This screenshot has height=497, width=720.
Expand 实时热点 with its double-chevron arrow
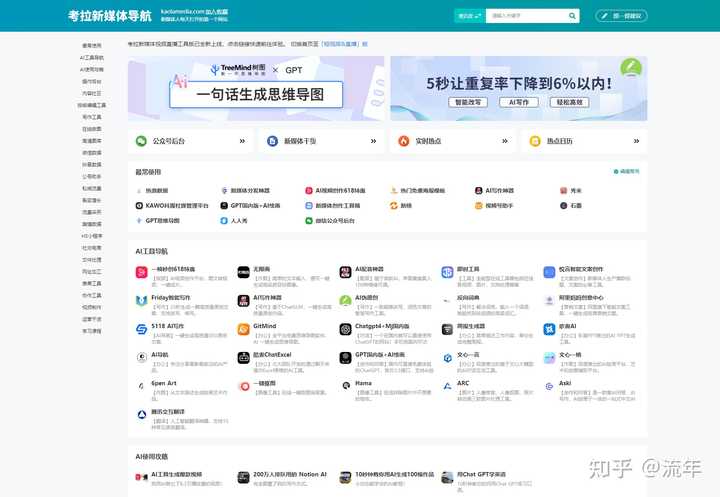click(x=505, y=141)
